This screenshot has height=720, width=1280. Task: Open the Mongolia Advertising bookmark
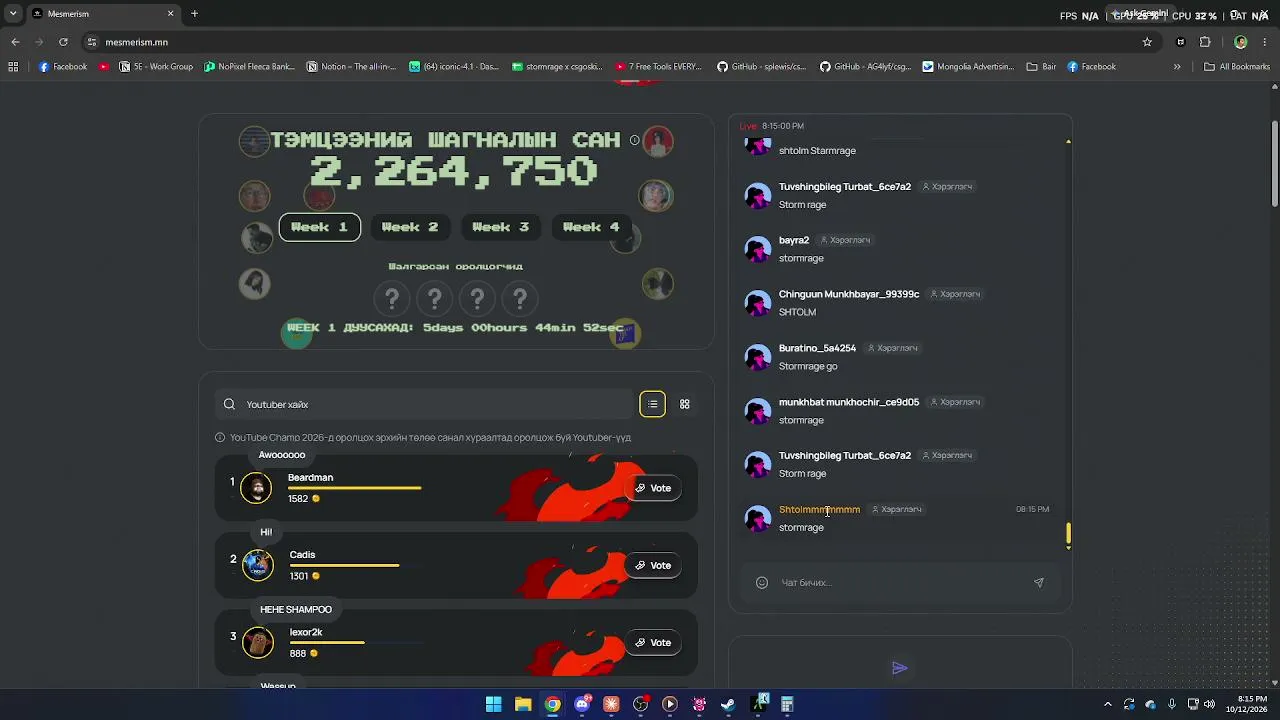[968, 67]
